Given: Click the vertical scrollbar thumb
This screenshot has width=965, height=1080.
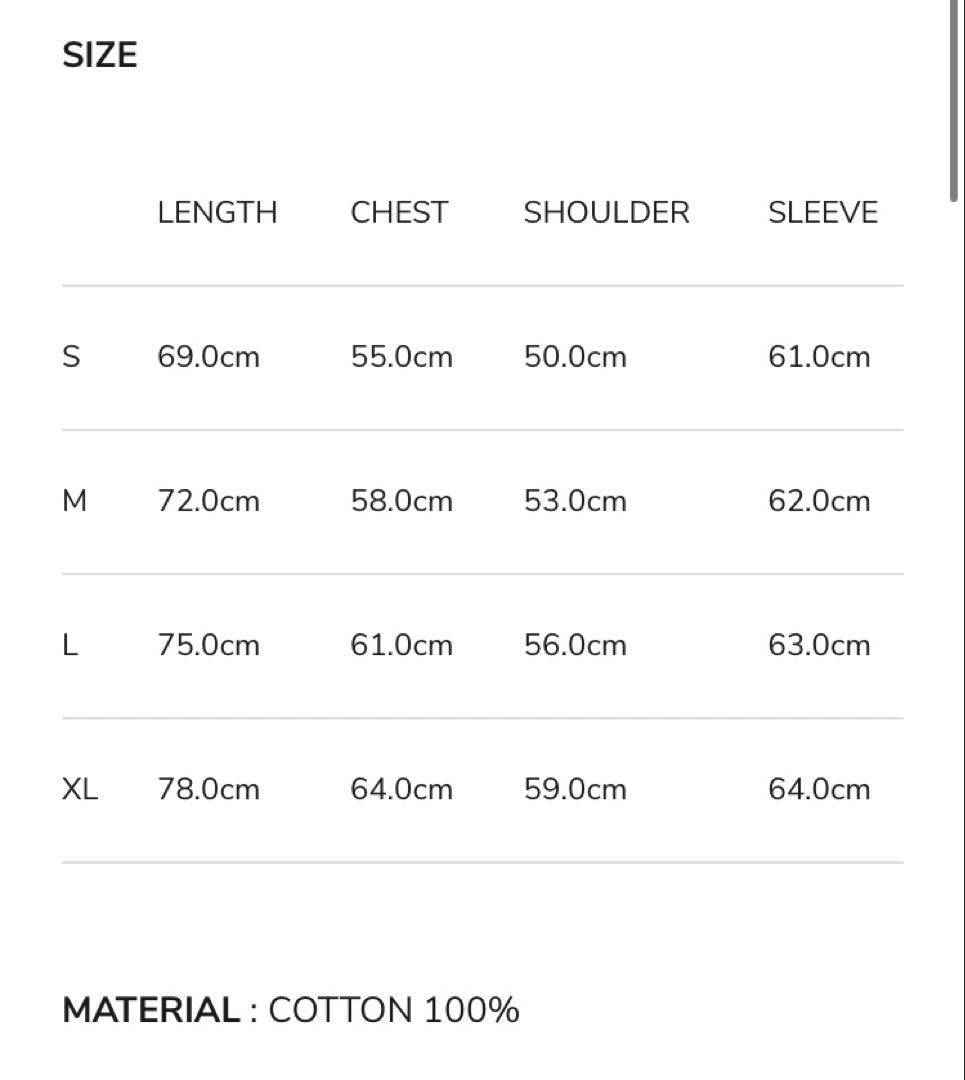Looking at the screenshot, I should click(x=954, y=100).
